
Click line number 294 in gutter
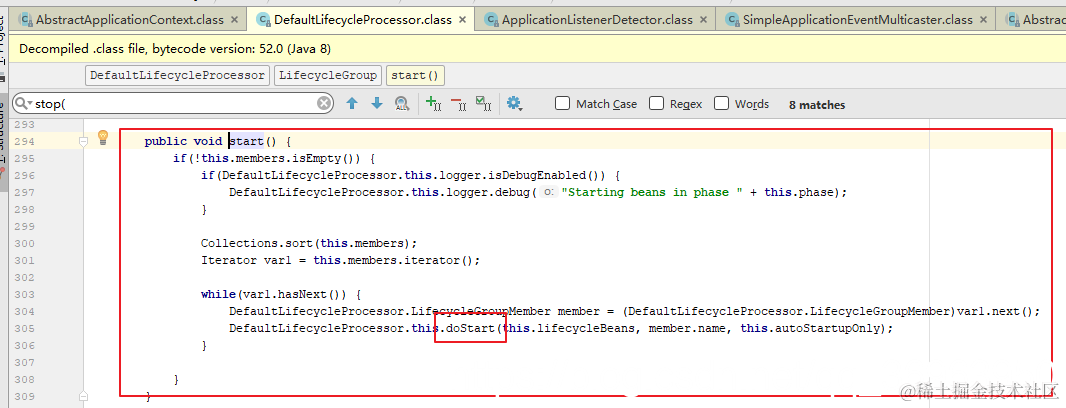[x=24, y=141]
